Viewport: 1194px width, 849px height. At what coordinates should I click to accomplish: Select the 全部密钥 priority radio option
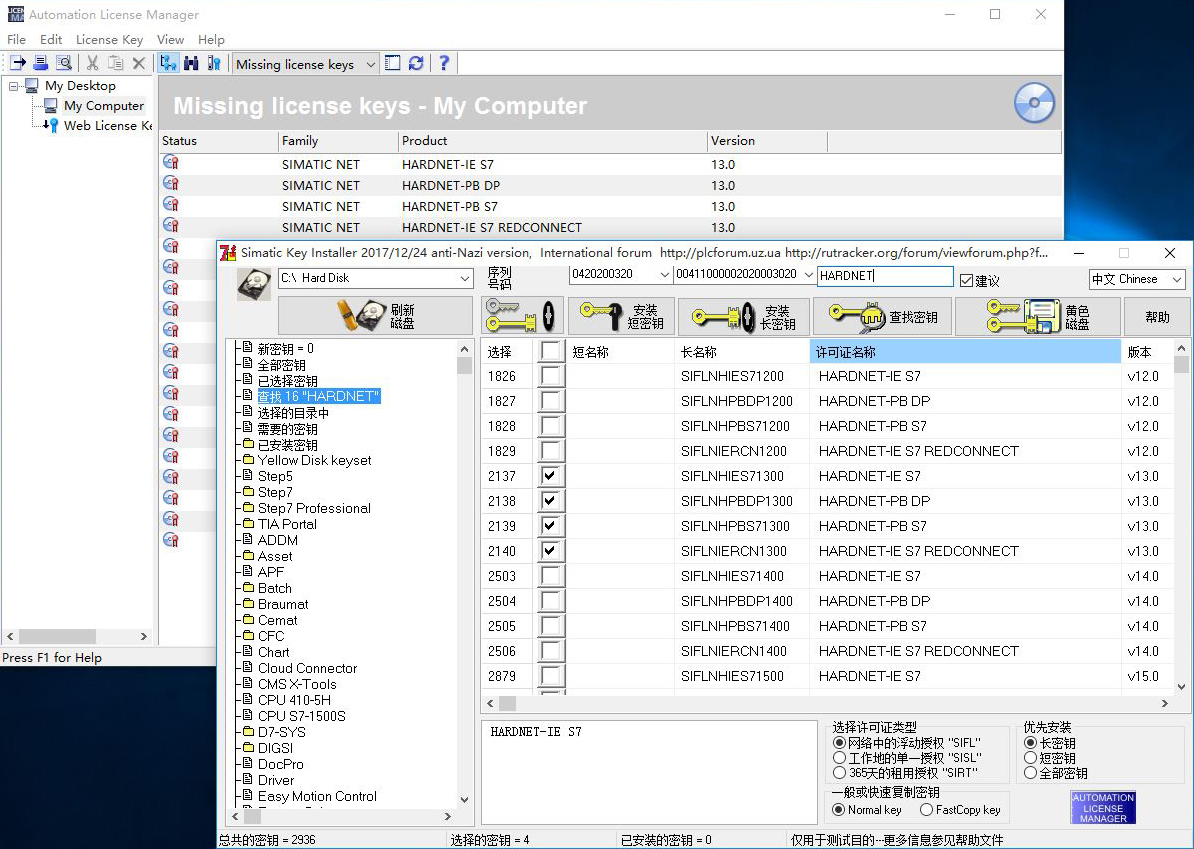[x=1031, y=773]
